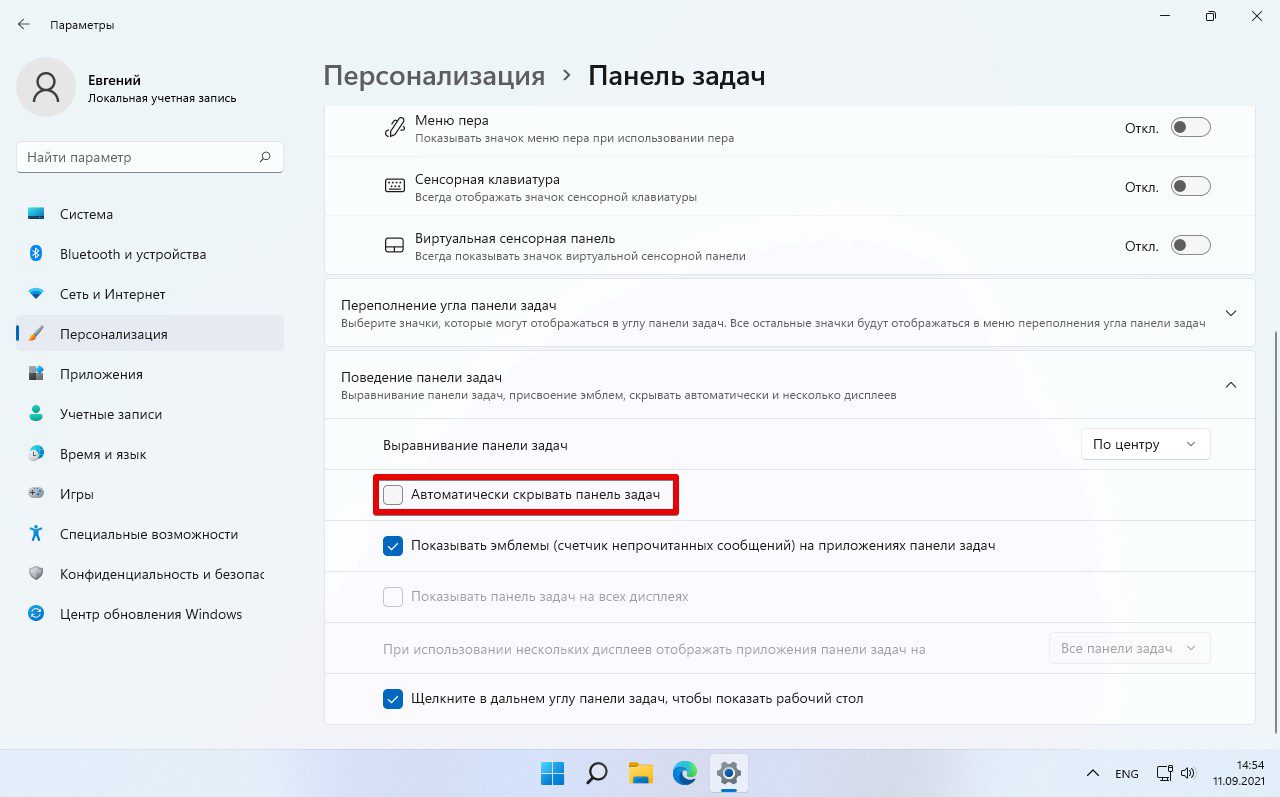1280x797 pixels.
Task: Toggle the Виртуальная сенсорная панель switch
Action: [1191, 246]
